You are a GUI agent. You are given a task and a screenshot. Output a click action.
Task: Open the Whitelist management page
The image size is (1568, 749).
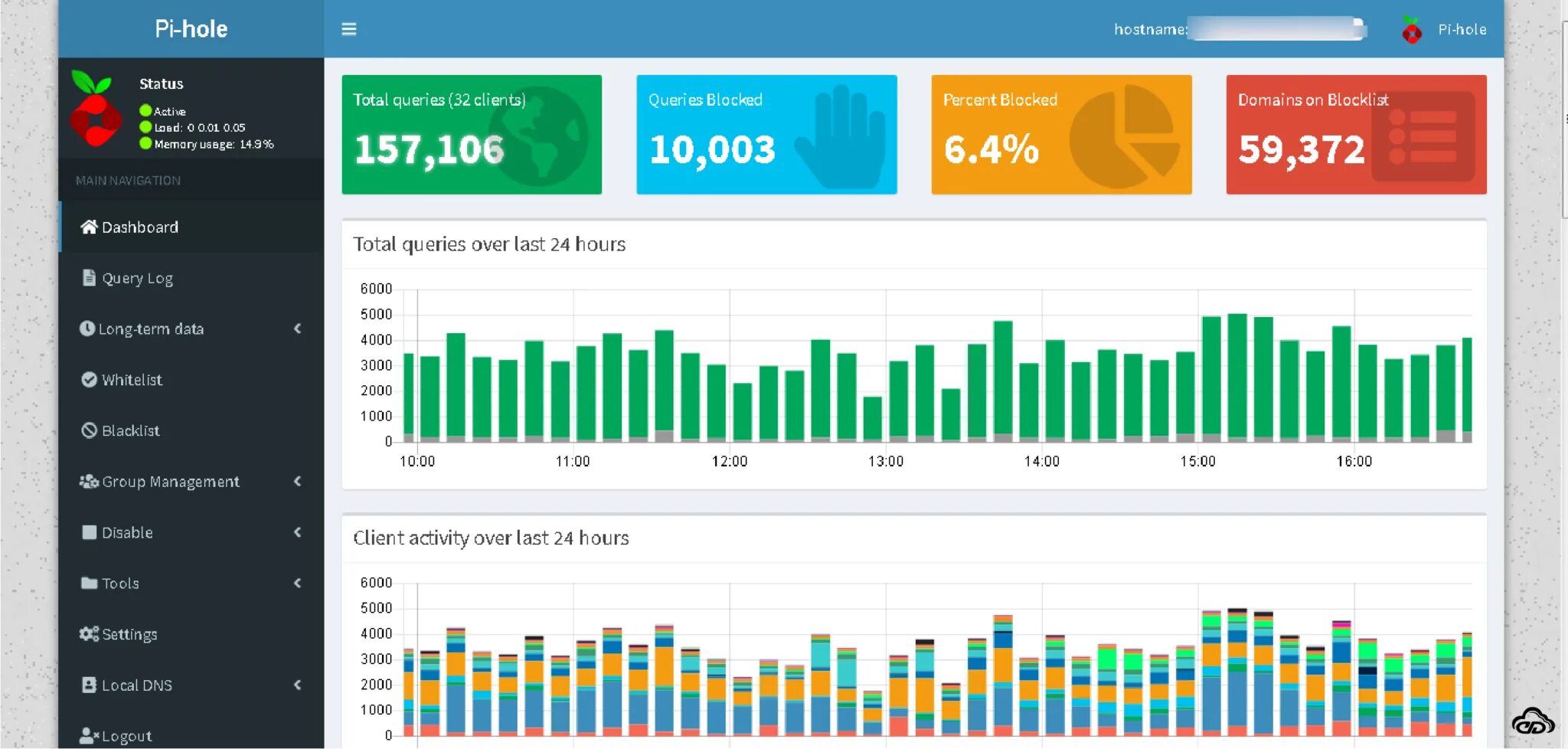(131, 379)
